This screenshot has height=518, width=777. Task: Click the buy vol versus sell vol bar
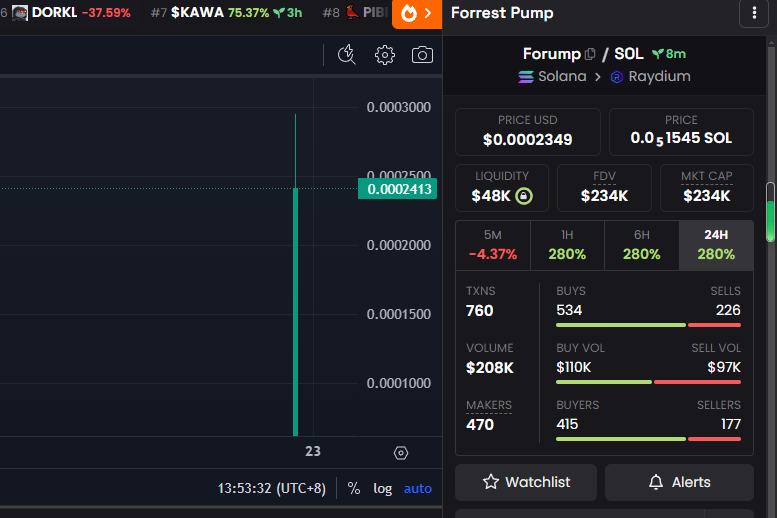(648, 382)
